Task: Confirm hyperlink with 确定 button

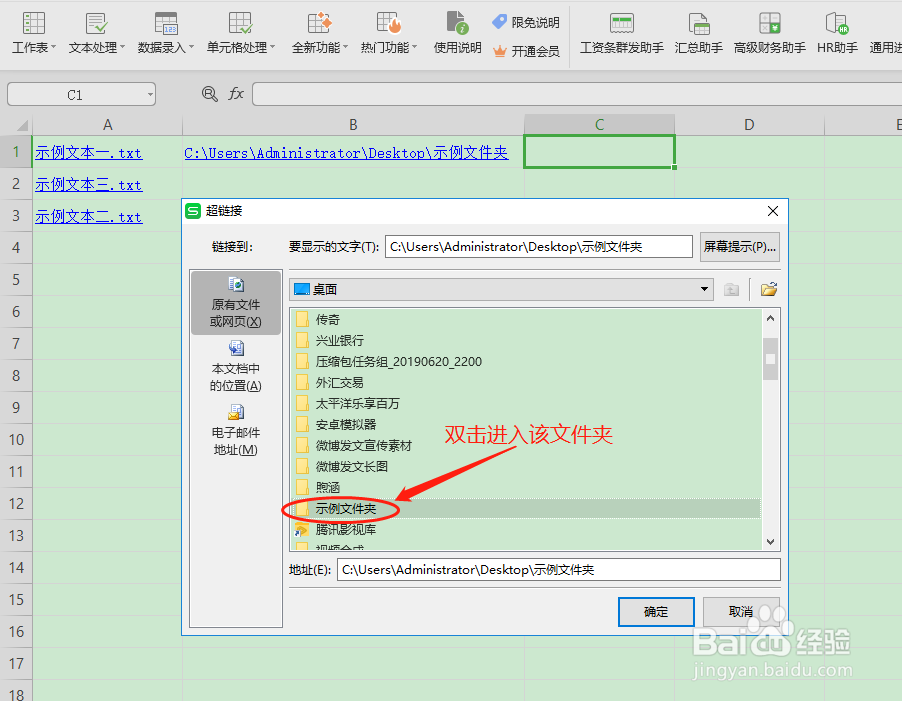Action: [656, 611]
